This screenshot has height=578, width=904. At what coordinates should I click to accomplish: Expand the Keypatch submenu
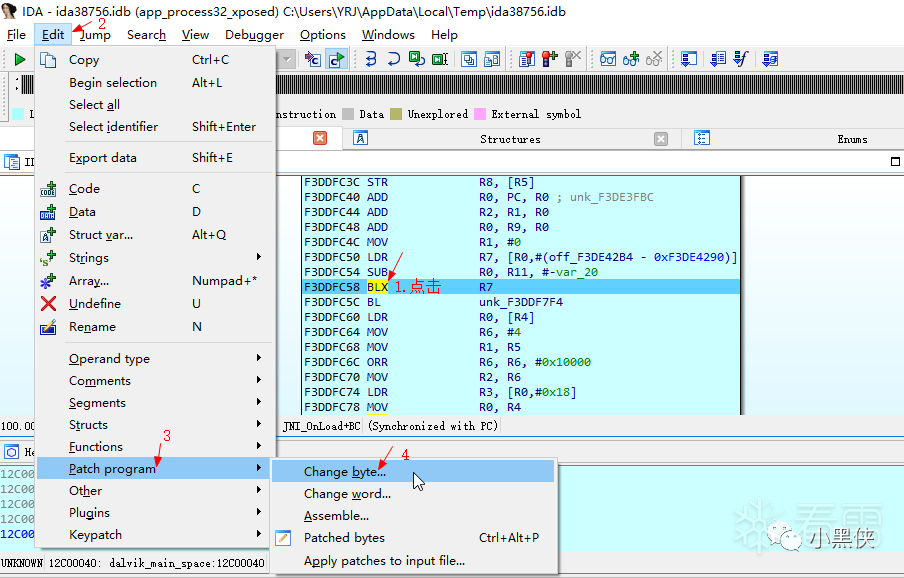pos(259,534)
